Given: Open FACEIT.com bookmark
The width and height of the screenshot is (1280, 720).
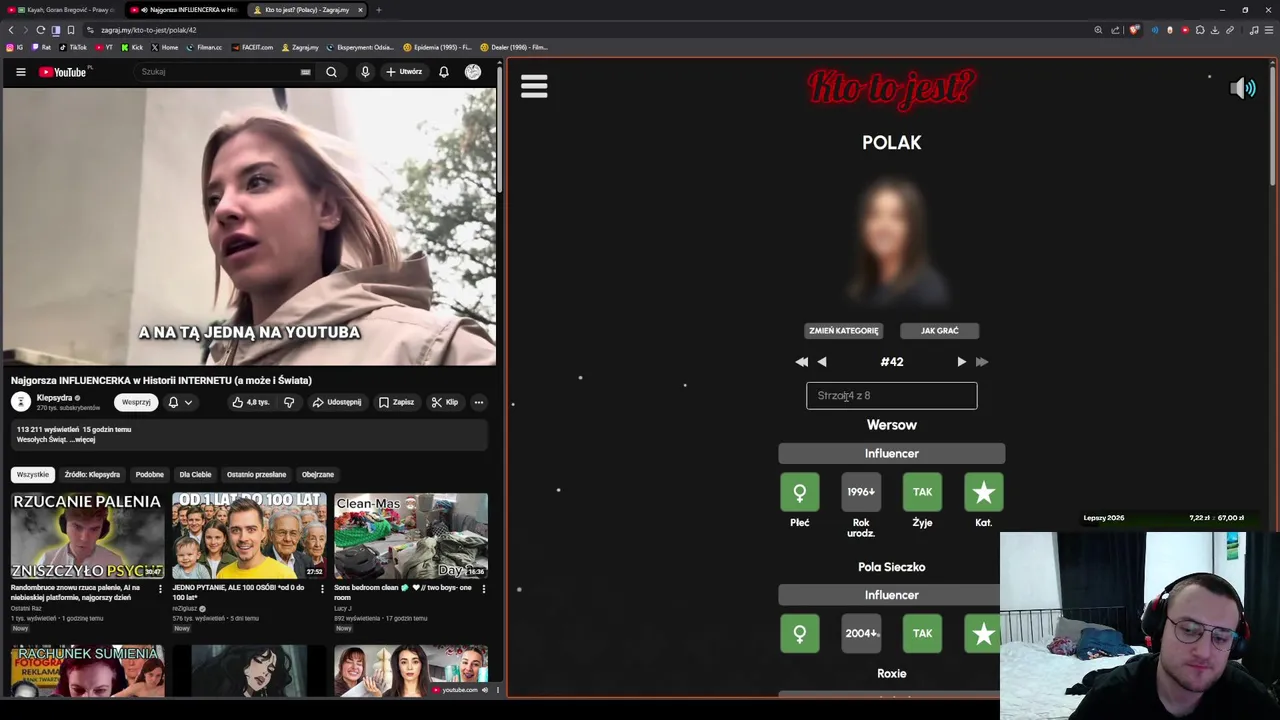Looking at the screenshot, I should point(252,47).
